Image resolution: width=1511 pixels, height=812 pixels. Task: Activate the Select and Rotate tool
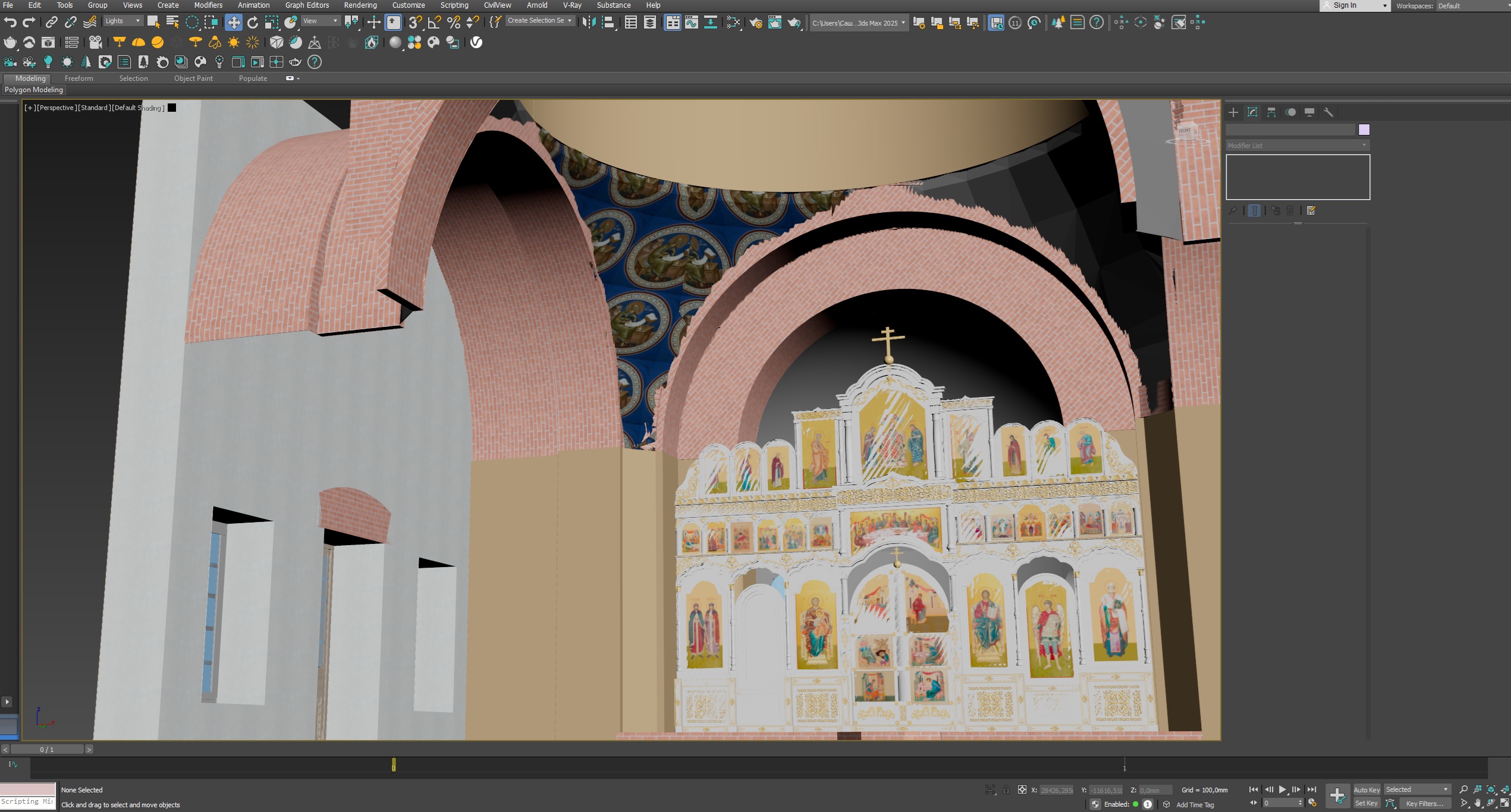253,23
